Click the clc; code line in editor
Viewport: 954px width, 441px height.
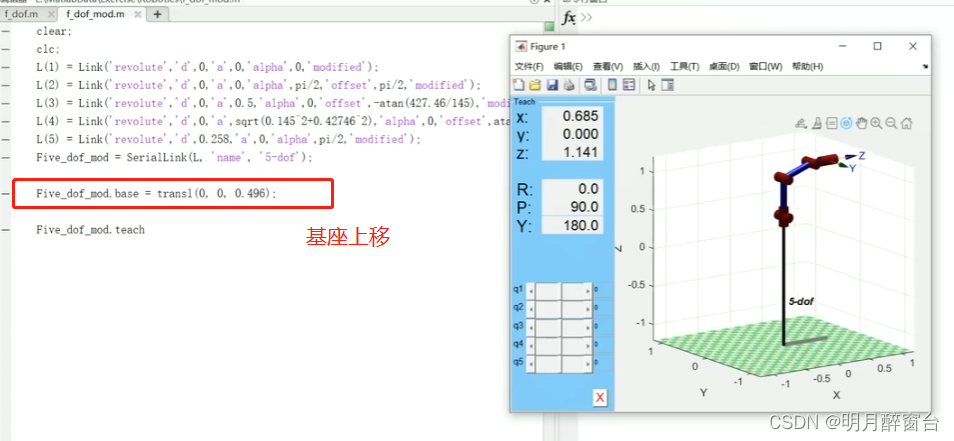[48, 49]
